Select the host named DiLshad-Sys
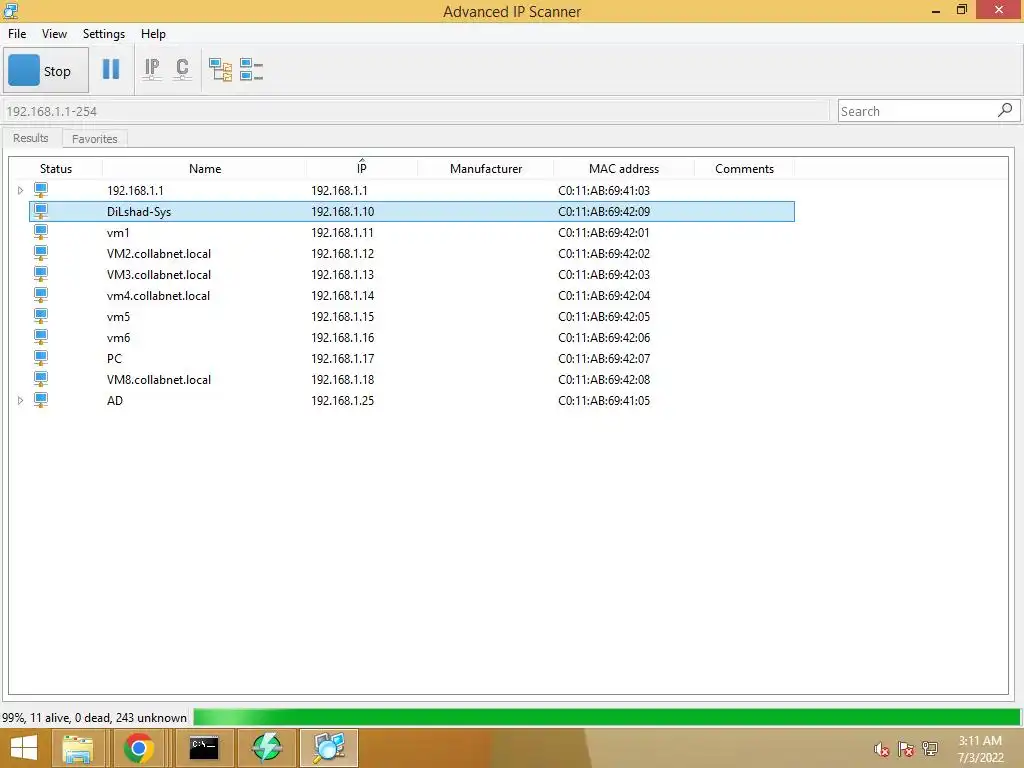Image resolution: width=1024 pixels, height=768 pixels. pyautogui.click(x=139, y=212)
